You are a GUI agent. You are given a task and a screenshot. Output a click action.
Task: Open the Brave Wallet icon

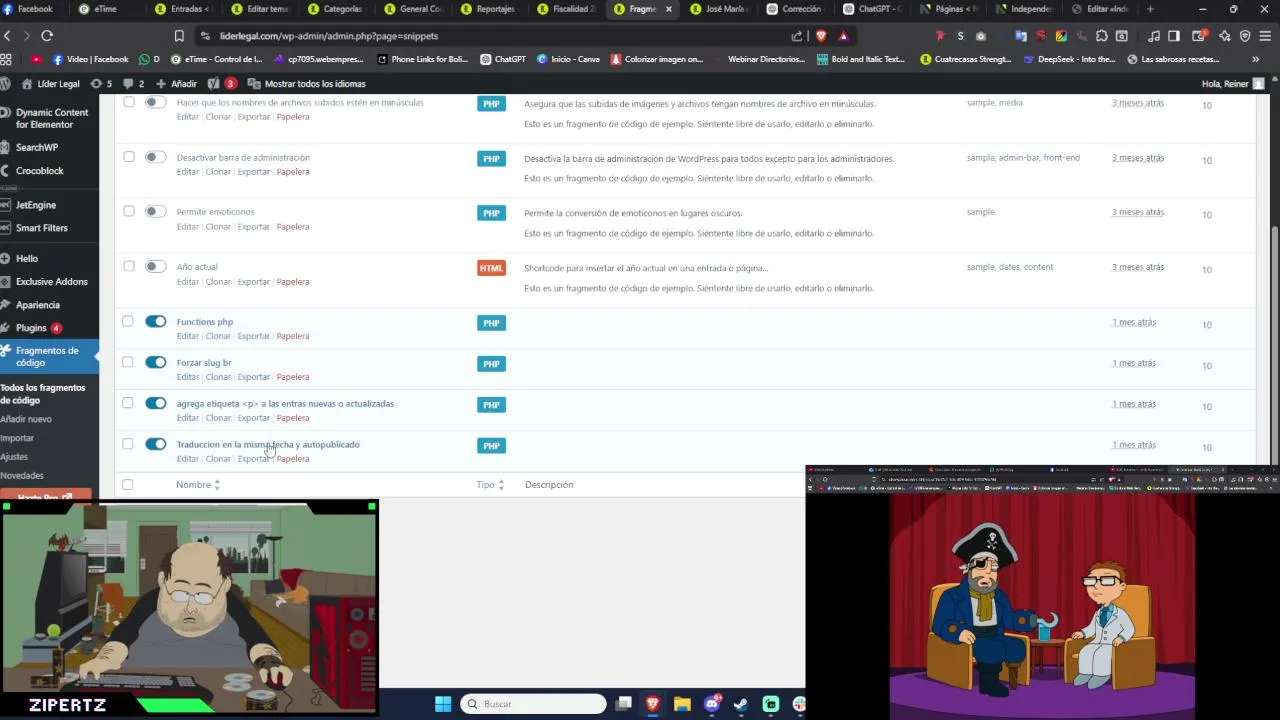(1200, 36)
